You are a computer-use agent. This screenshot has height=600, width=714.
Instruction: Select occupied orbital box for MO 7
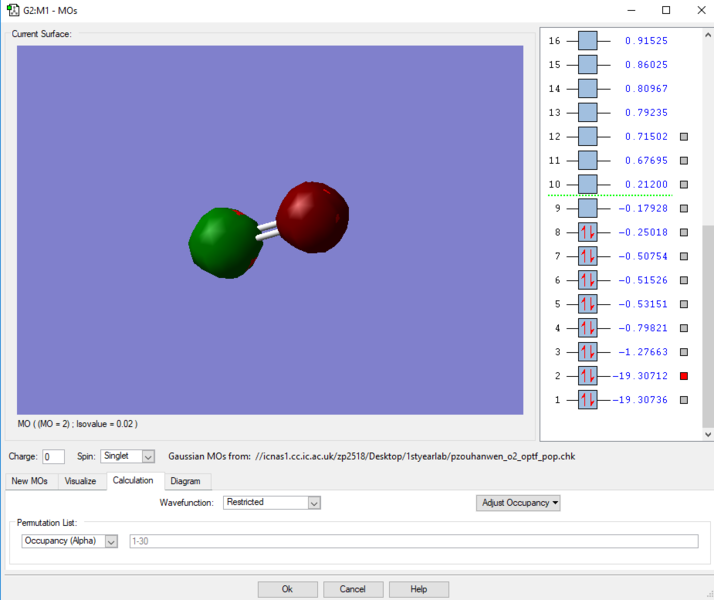[587, 256]
